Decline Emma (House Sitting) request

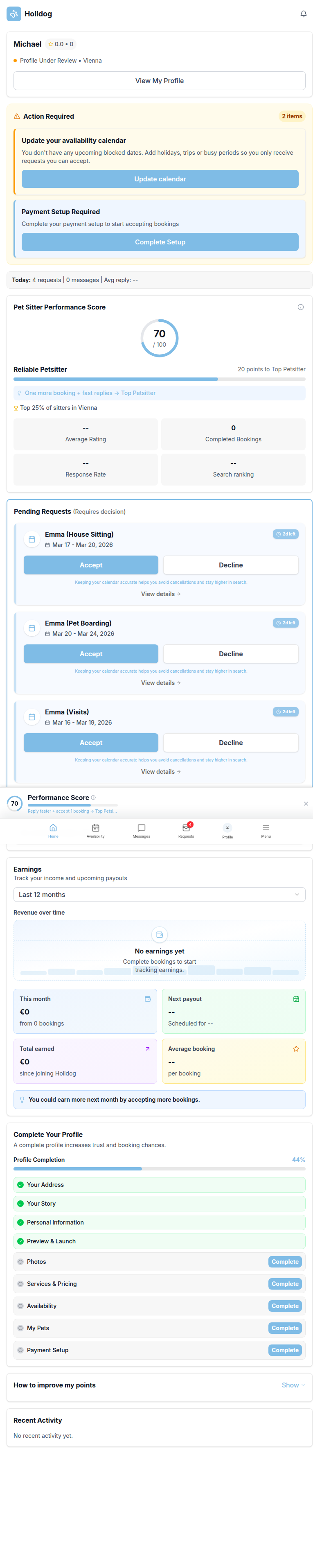(x=230, y=565)
